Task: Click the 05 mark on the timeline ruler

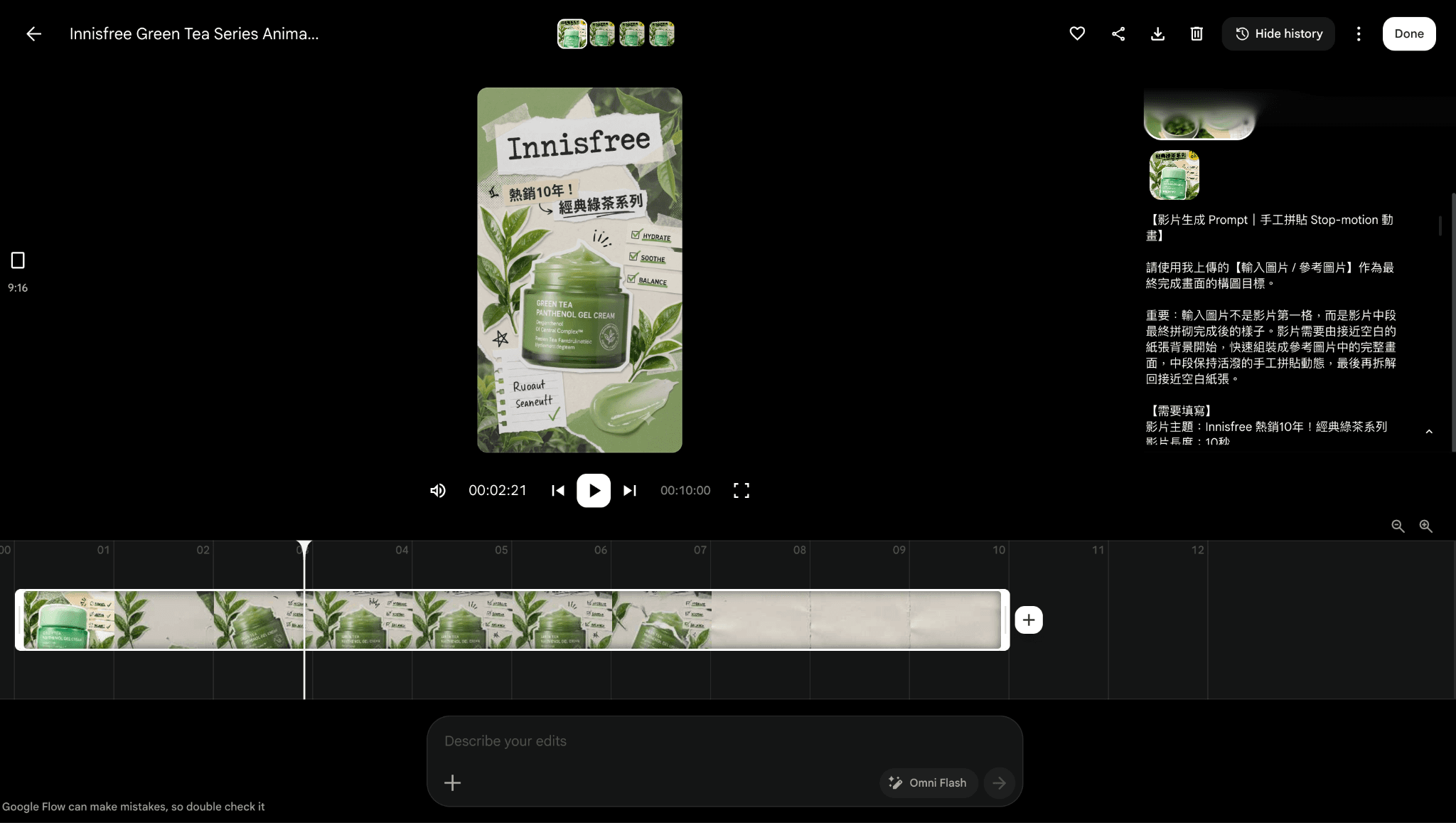Action: coord(501,550)
